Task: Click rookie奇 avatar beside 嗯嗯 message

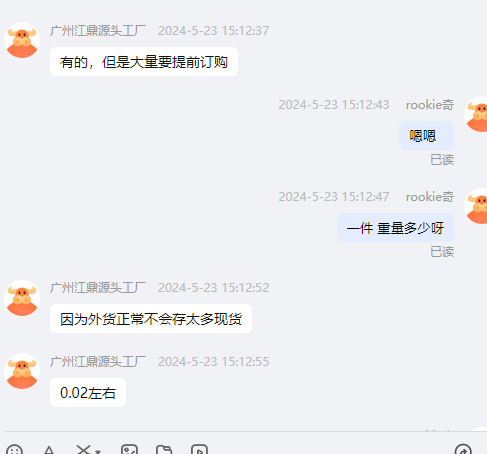Action: pyautogui.click(x=476, y=114)
